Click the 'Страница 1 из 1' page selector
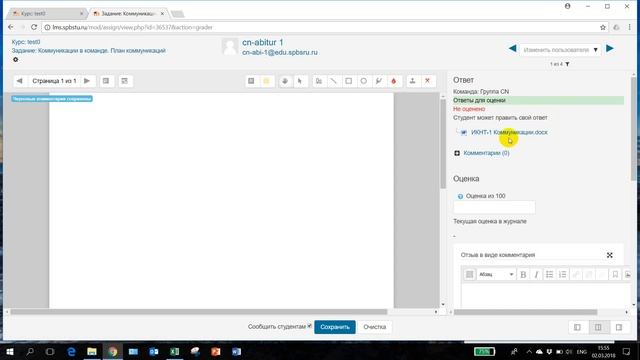 [54, 81]
